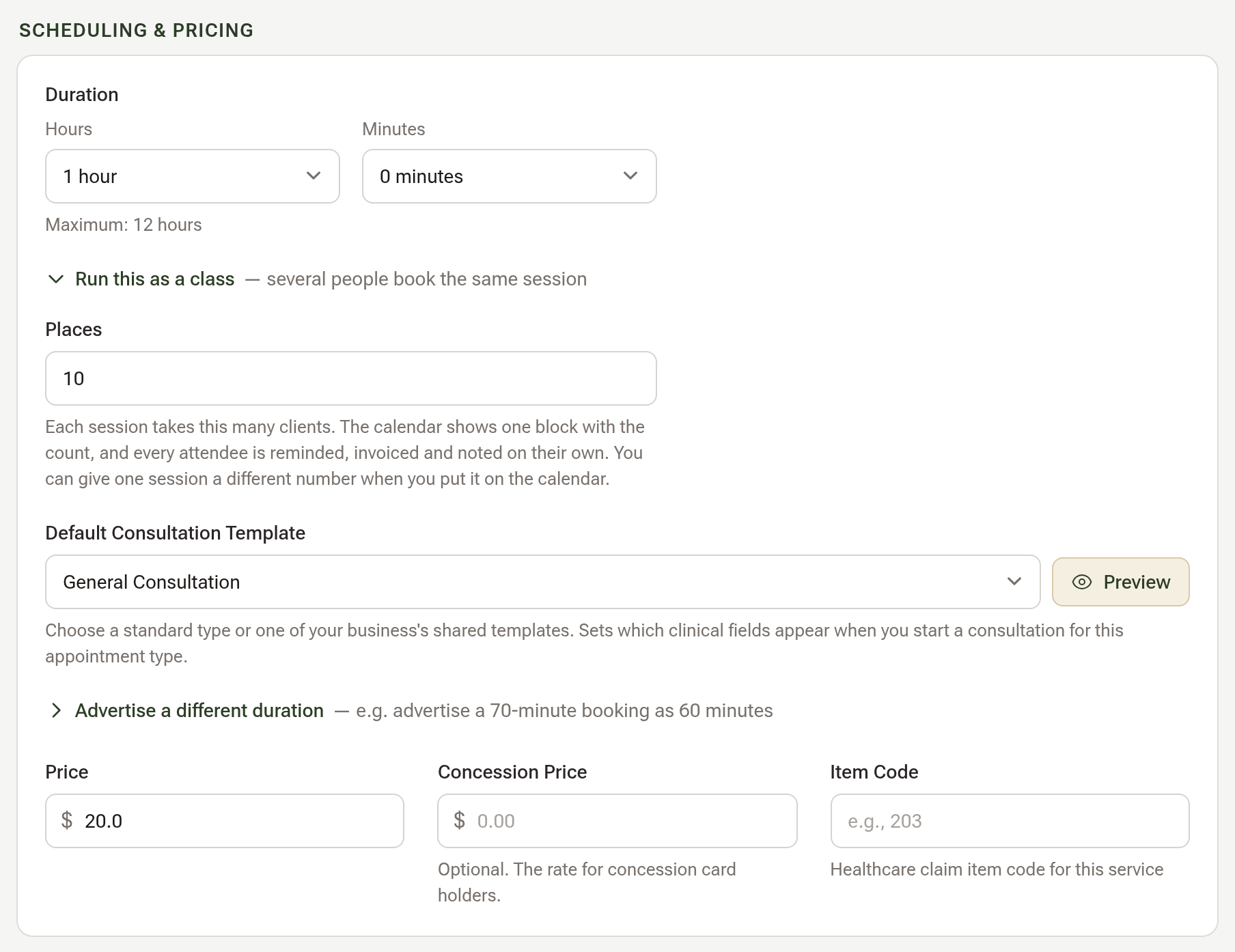Click the "SCHEDULING & PRICING" heading

(x=137, y=30)
